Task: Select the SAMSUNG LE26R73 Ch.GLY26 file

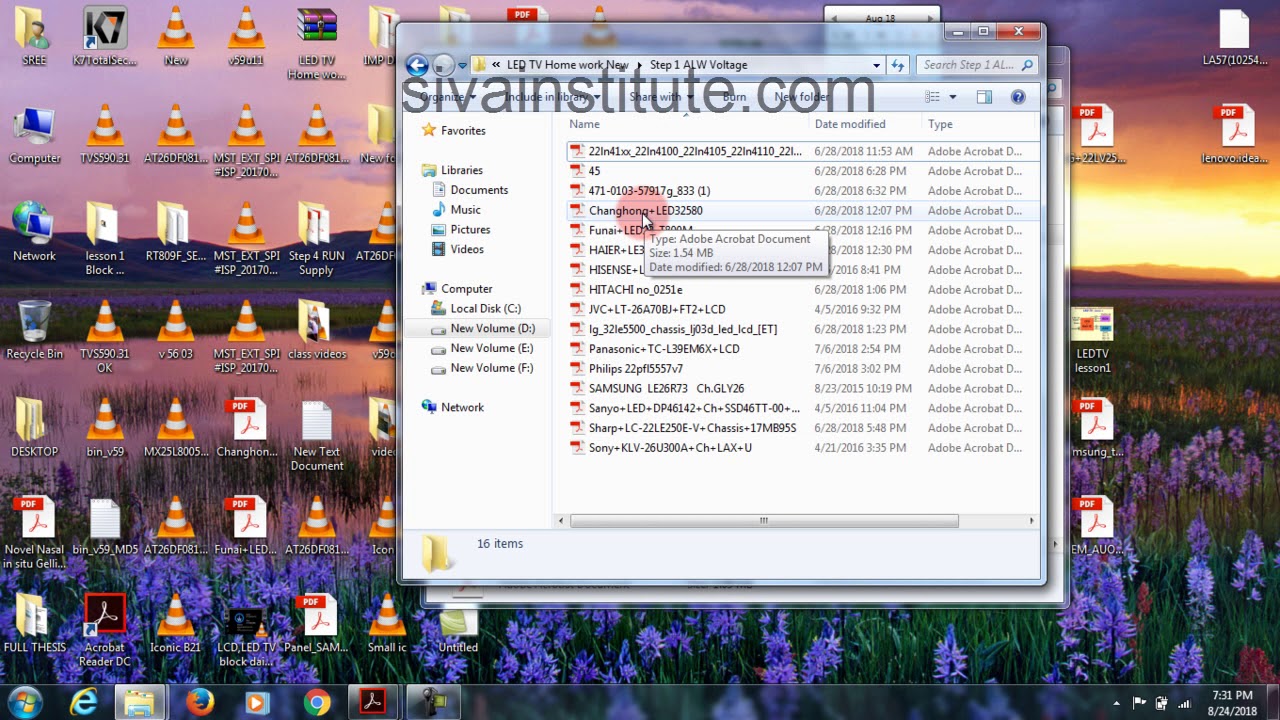Action: click(x=666, y=389)
